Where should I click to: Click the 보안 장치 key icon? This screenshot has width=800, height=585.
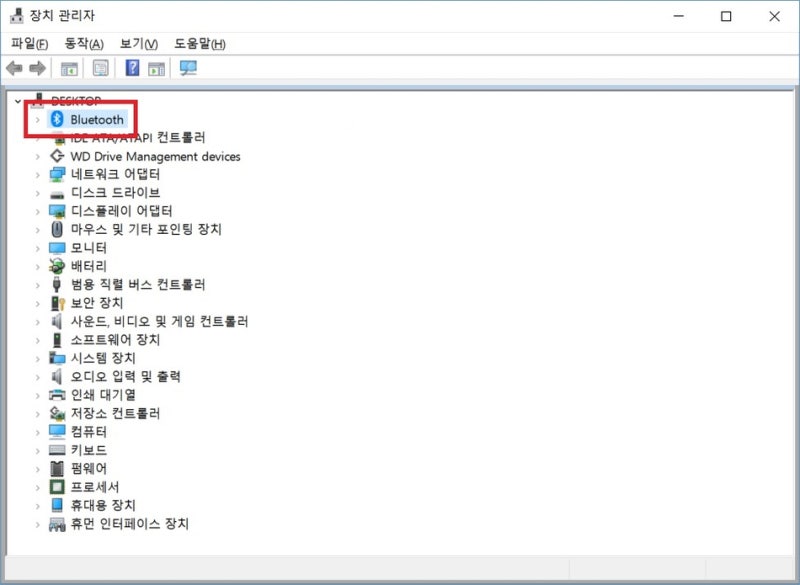58,303
